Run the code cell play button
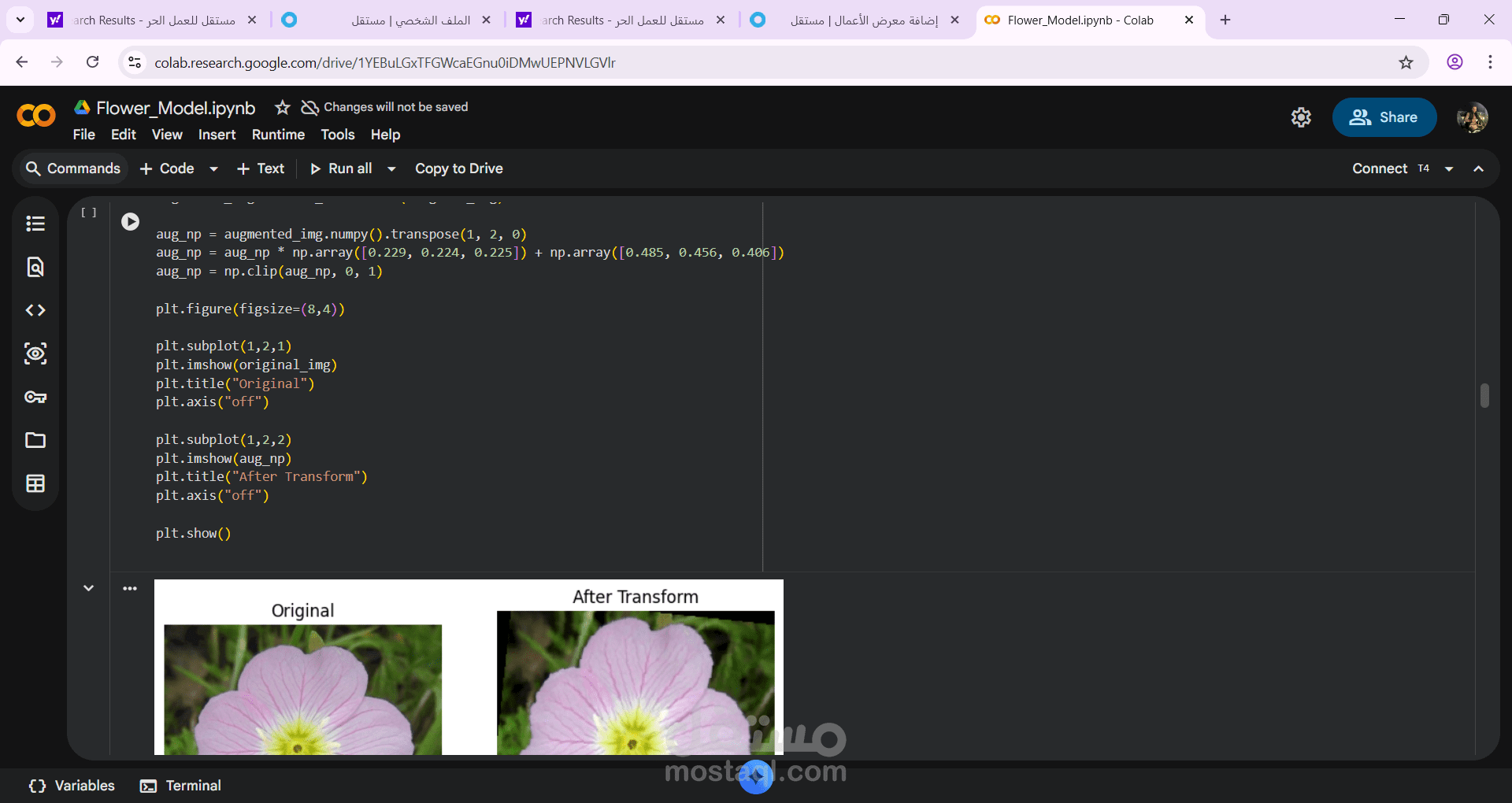This screenshot has width=1512, height=803. tap(131, 222)
